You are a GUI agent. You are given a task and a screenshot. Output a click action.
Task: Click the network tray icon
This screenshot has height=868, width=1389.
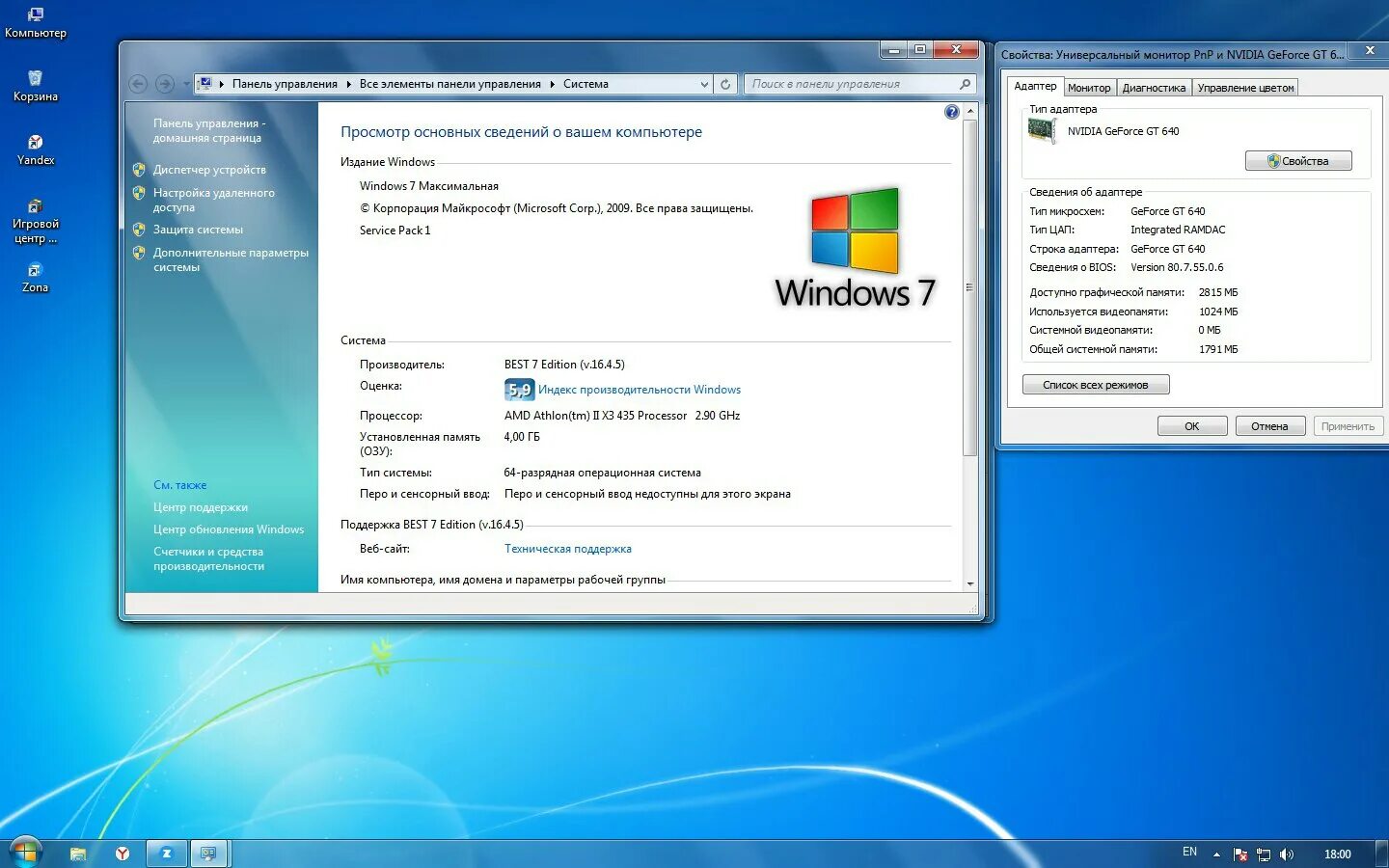click(x=1264, y=854)
